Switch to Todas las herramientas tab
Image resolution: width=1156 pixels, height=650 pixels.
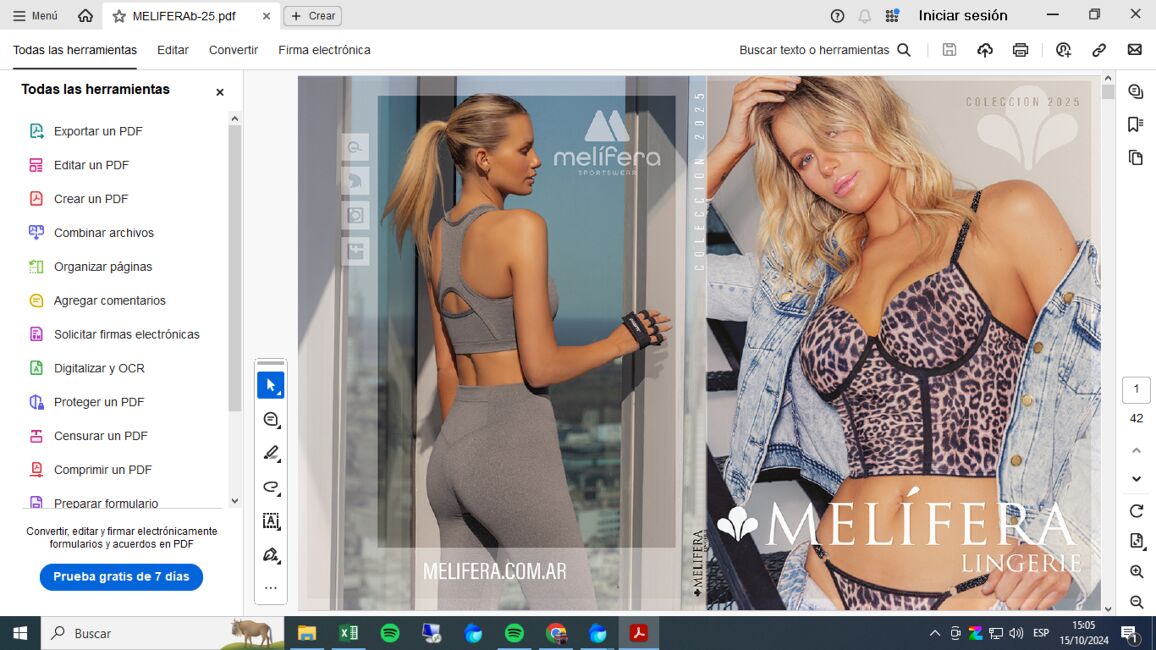click(74, 50)
